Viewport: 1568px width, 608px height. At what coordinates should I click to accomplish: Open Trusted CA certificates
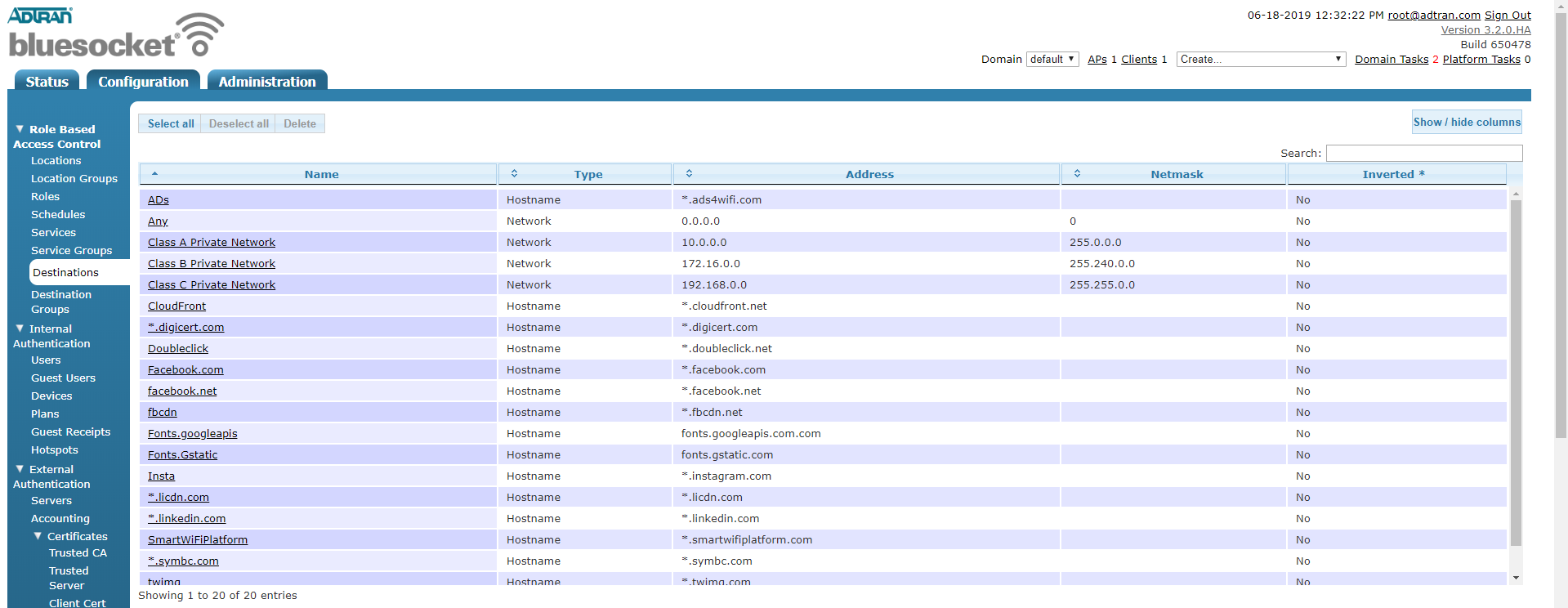(x=78, y=552)
